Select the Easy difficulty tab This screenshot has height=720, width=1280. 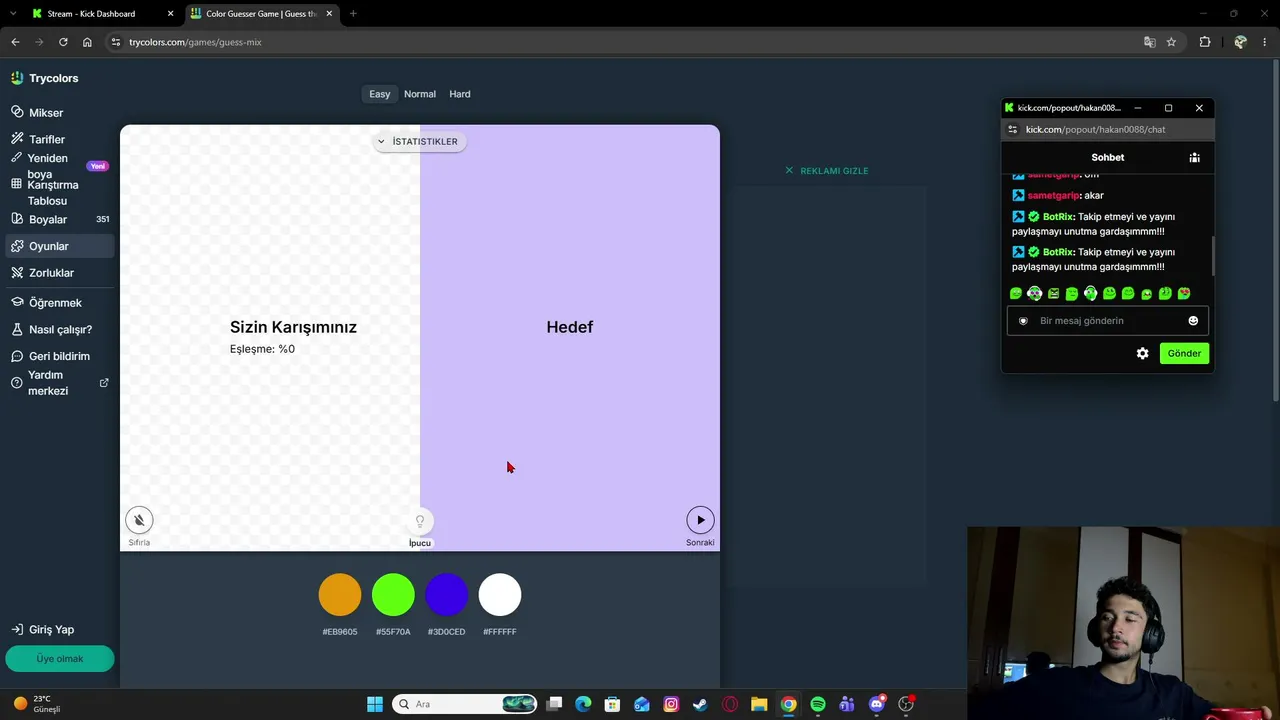(x=380, y=94)
